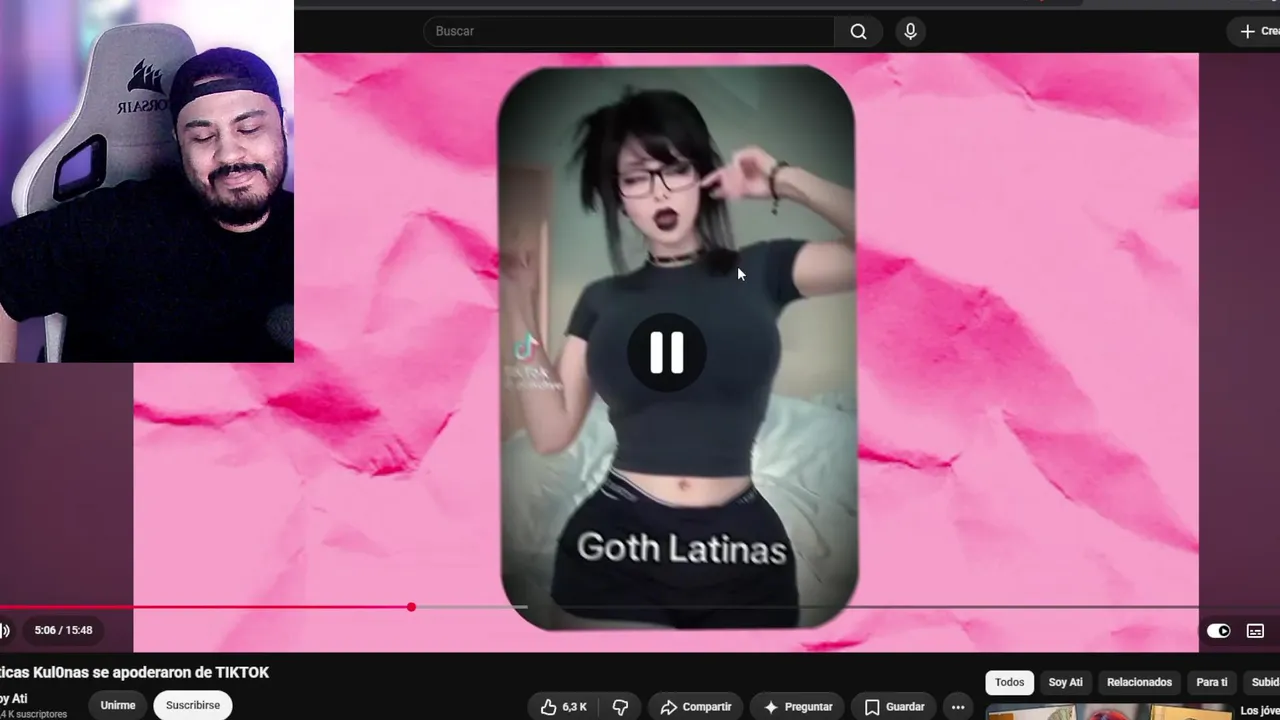Pause the video with the center pause button
The image size is (1280, 720).
point(666,353)
